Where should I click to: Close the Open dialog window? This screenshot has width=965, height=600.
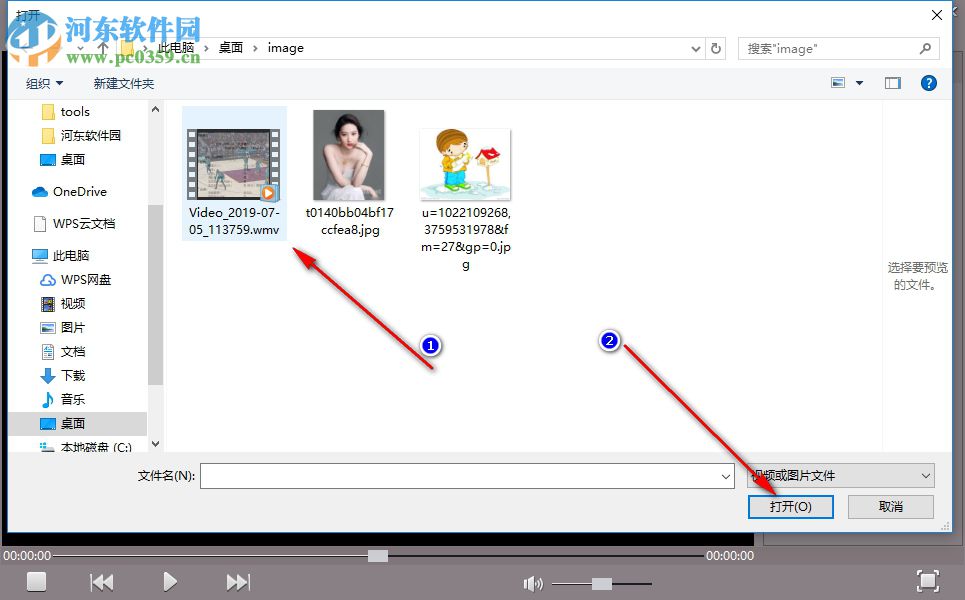[x=937, y=15]
